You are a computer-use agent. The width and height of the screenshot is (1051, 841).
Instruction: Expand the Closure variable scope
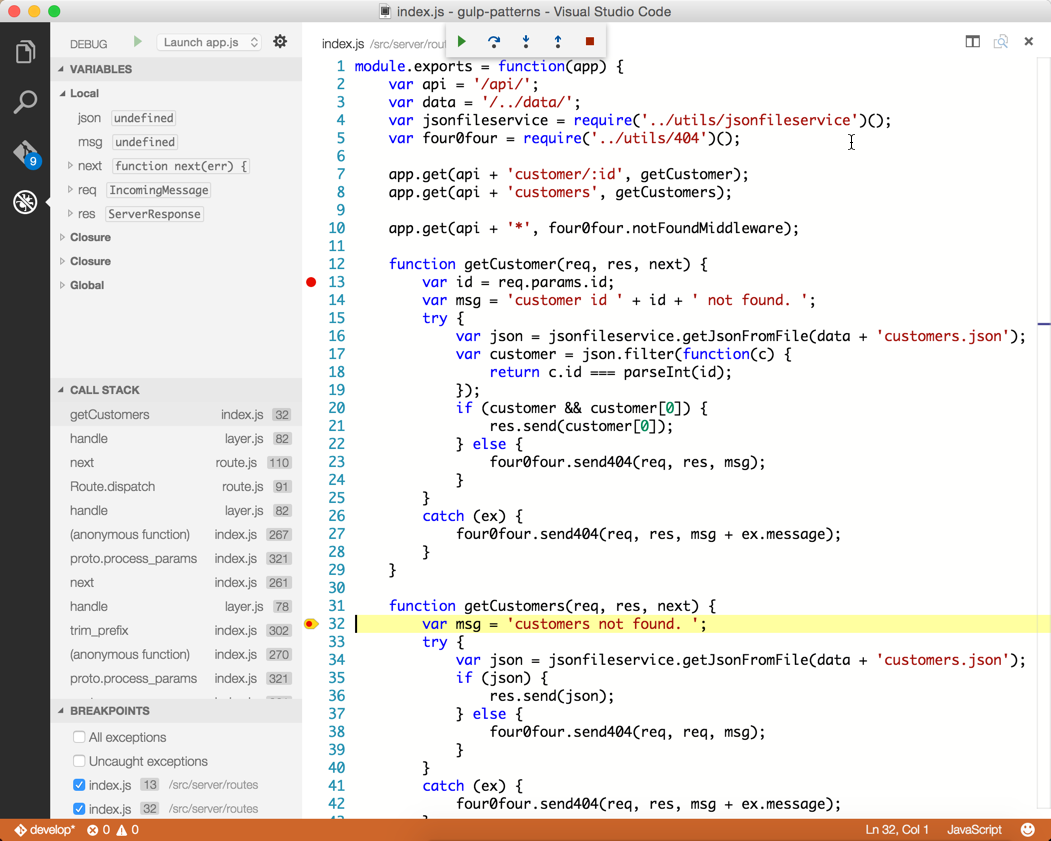tap(90, 237)
